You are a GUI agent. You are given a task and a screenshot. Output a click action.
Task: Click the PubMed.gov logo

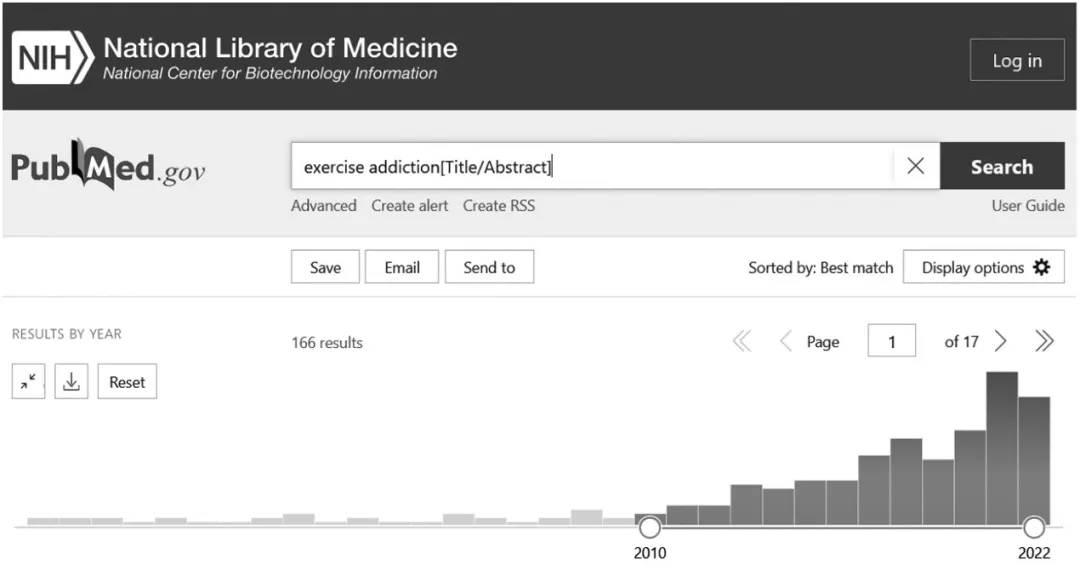[108, 167]
